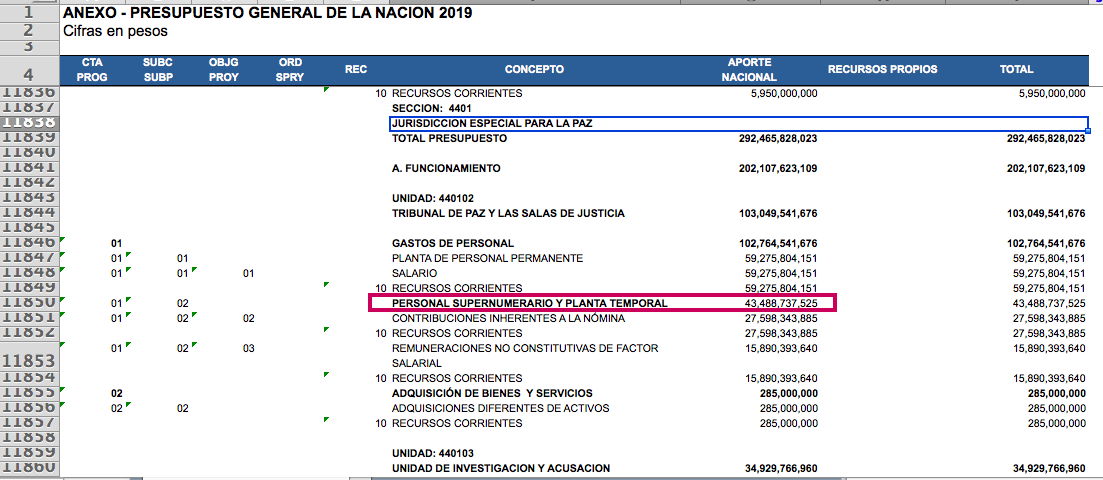Image resolution: width=1103 pixels, height=480 pixels.
Task: Click the 'SUBC SUBP' column header cell
Action: 158,70
